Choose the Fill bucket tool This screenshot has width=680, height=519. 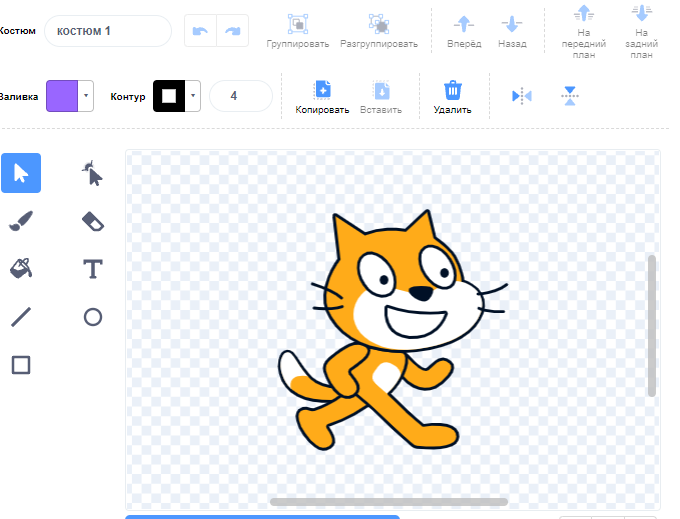[21, 268]
